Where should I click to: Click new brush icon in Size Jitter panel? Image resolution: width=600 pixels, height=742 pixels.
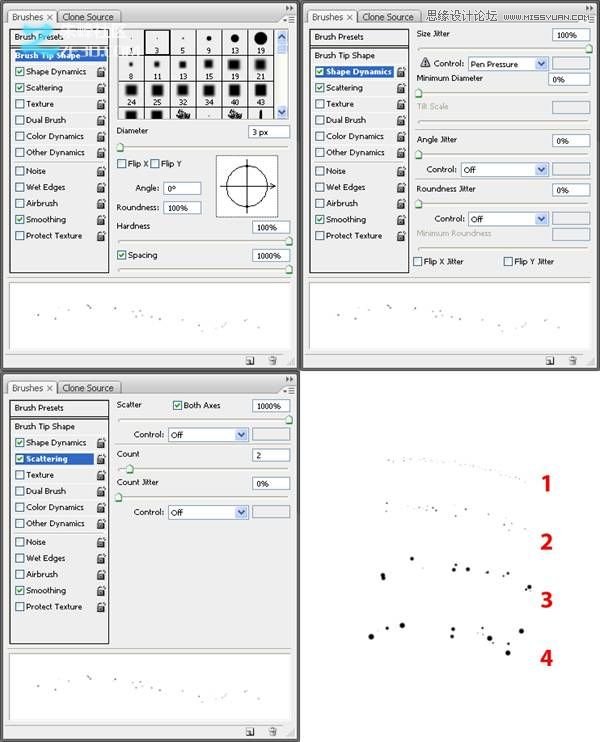tap(550, 360)
